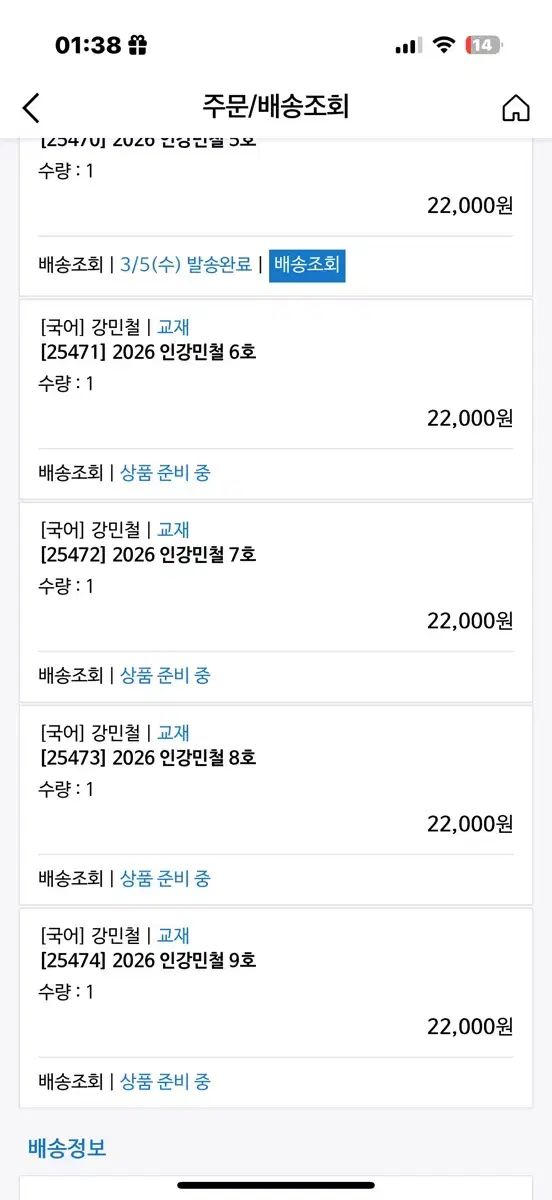
Task: Tap 상품 준비 중 under 인강민철 9호
Action: [x=165, y=1081]
